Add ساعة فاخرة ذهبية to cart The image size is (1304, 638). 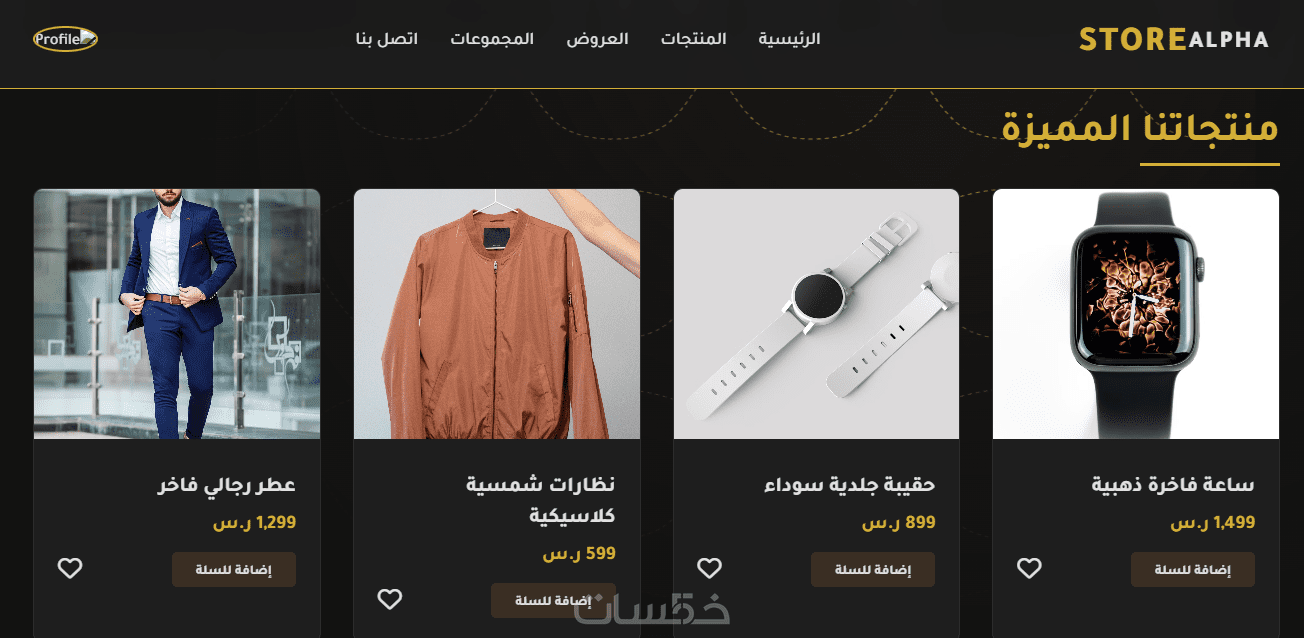pyautogui.click(x=1192, y=569)
